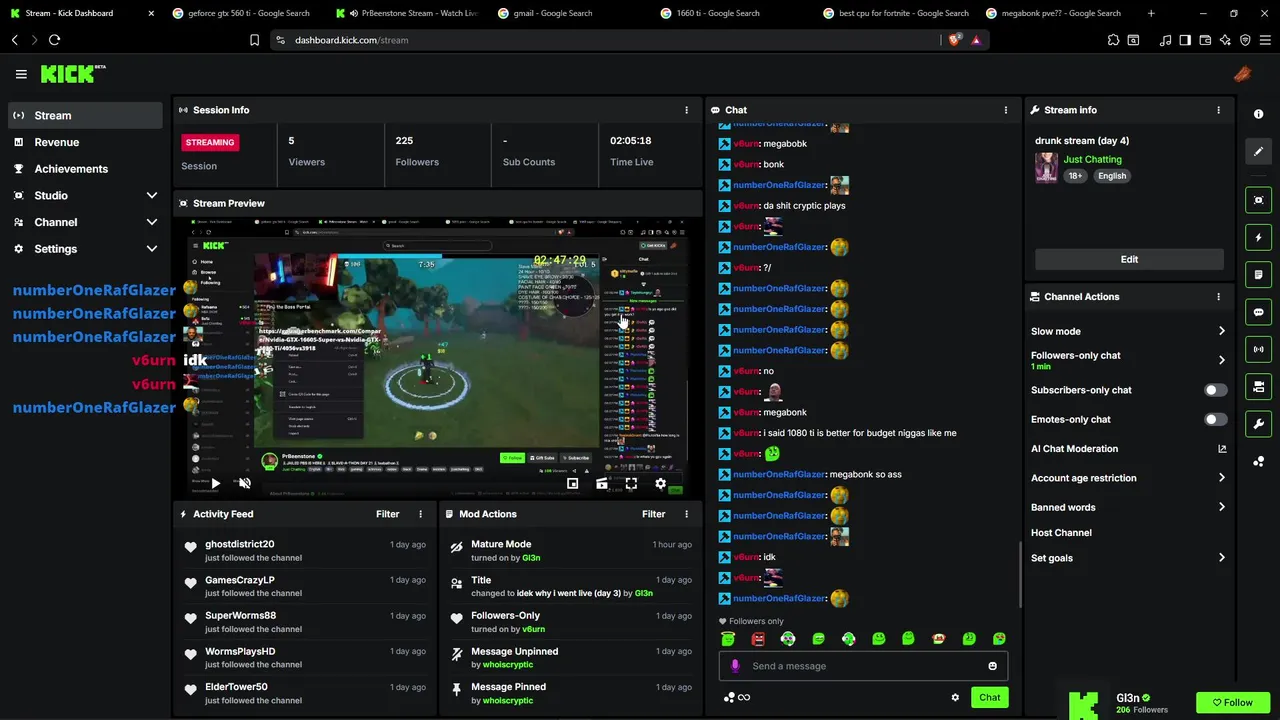Open the hamburger menu next to Kick logo

tap(21, 74)
